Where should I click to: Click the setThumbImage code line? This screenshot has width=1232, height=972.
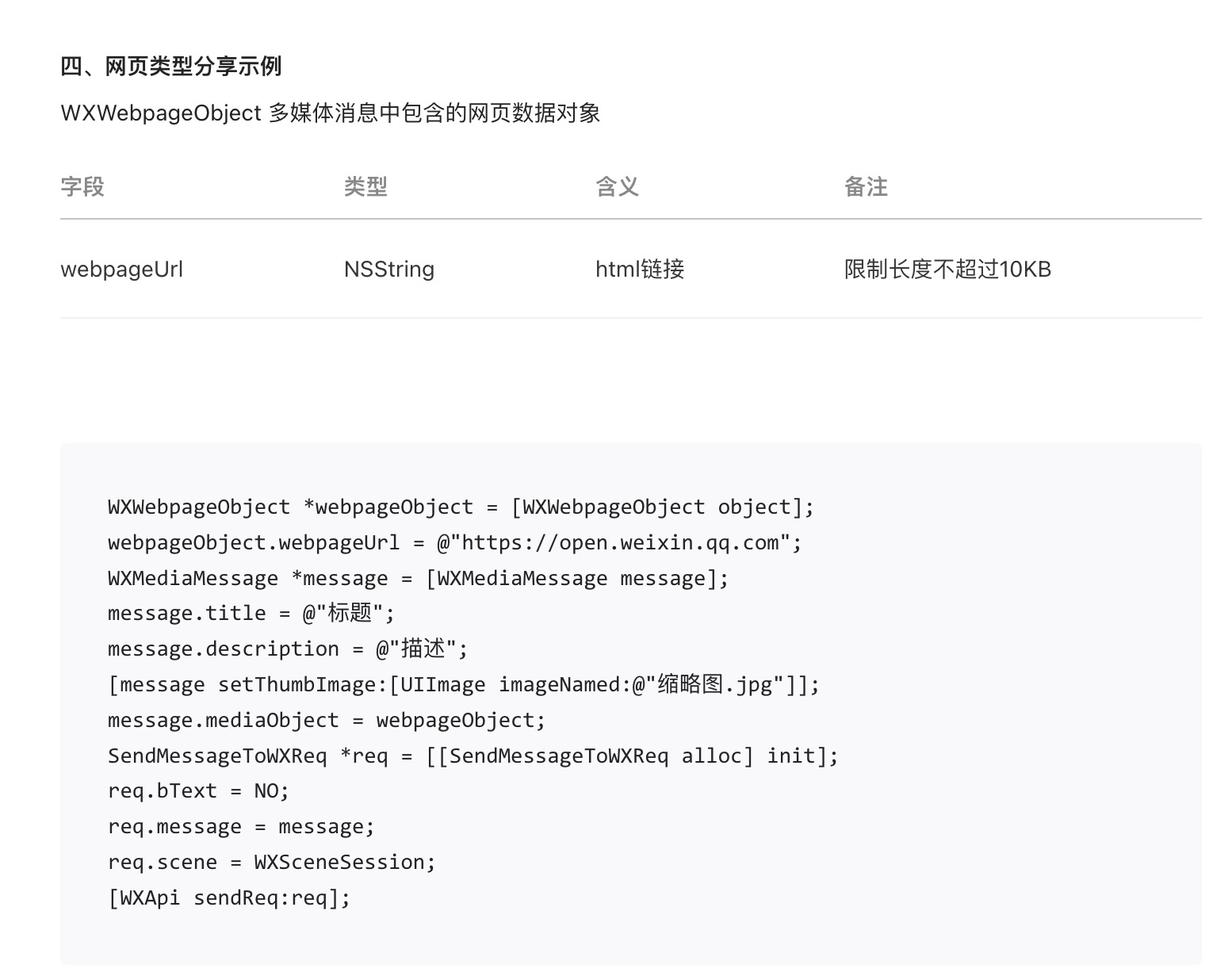coord(464,684)
